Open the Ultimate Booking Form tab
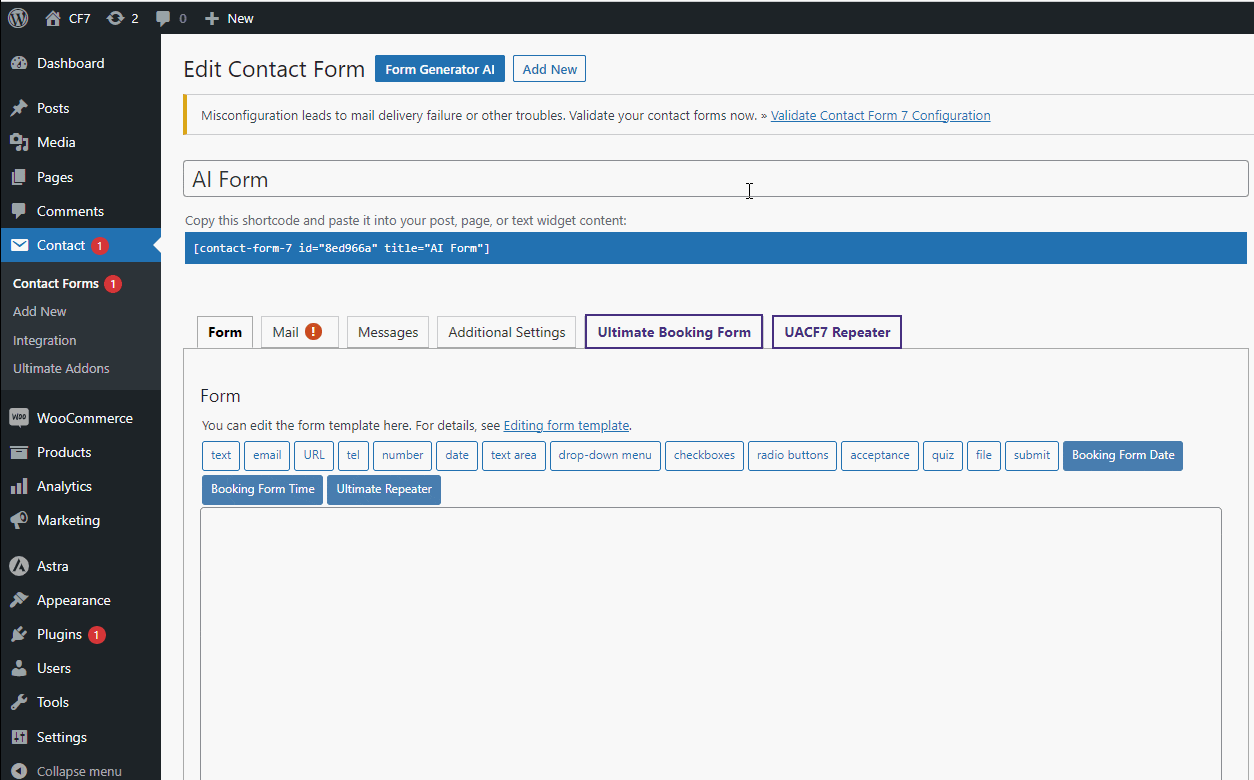The width and height of the screenshot is (1254, 780). click(x=674, y=332)
